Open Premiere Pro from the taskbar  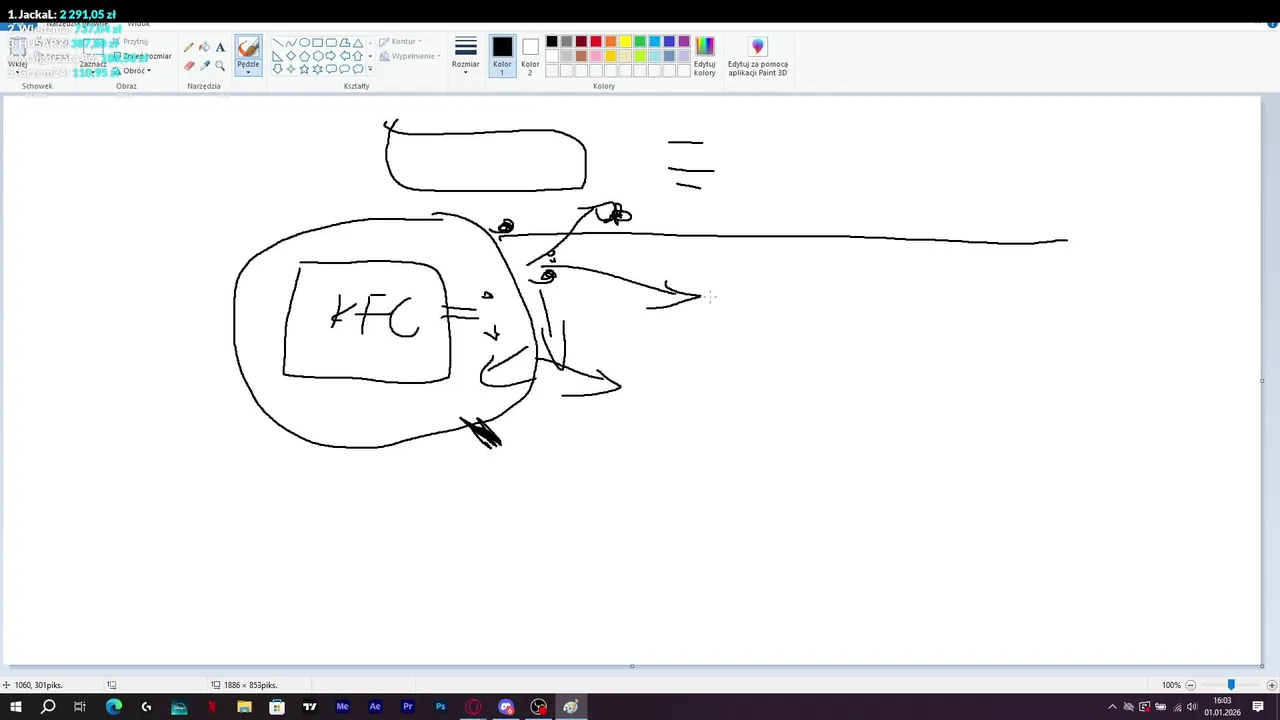(408, 707)
